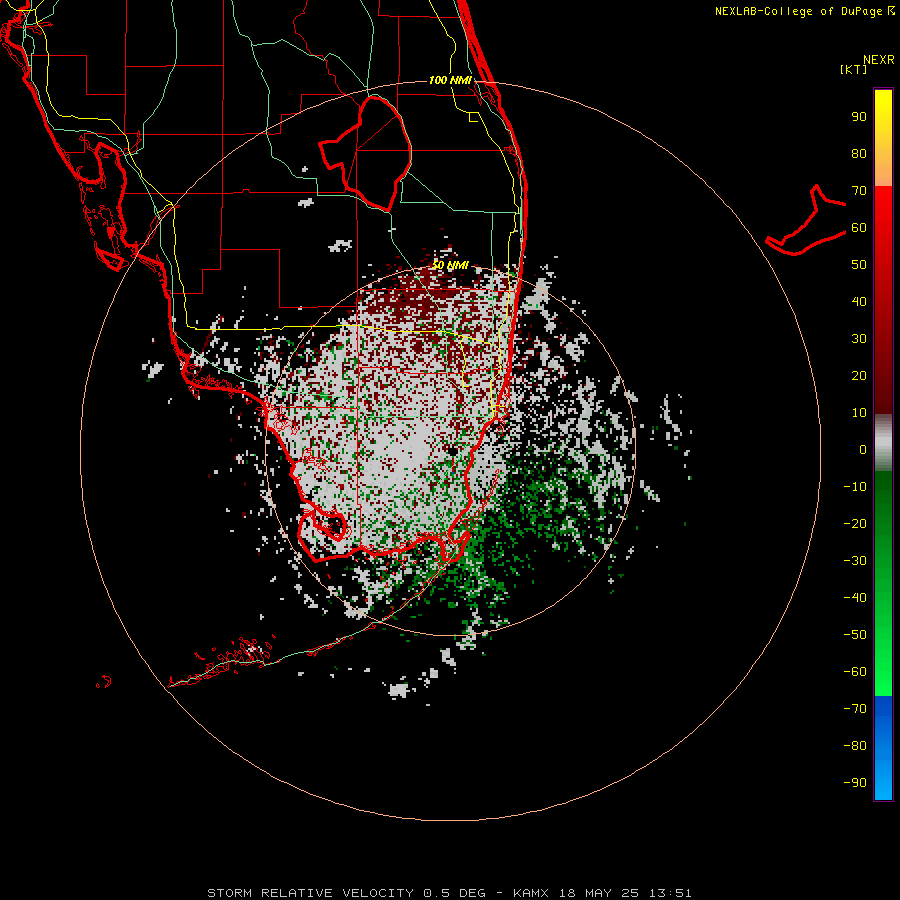The height and width of the screenshot is (900, 900).
Task: Click the 80 value on the velocity scale
Action: (859, 153)
